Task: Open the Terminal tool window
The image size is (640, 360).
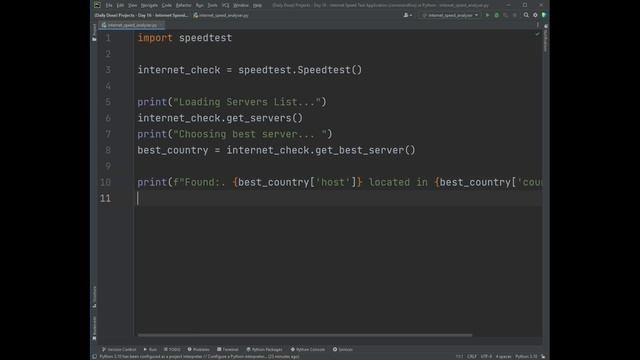Action: tap(228, 349)
